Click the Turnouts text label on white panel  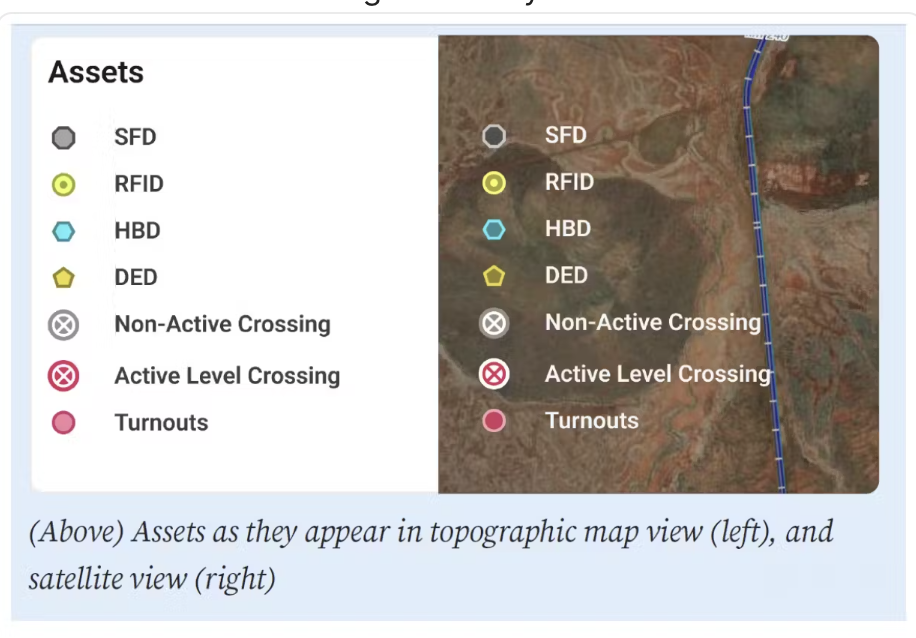(x=161, y=423)
